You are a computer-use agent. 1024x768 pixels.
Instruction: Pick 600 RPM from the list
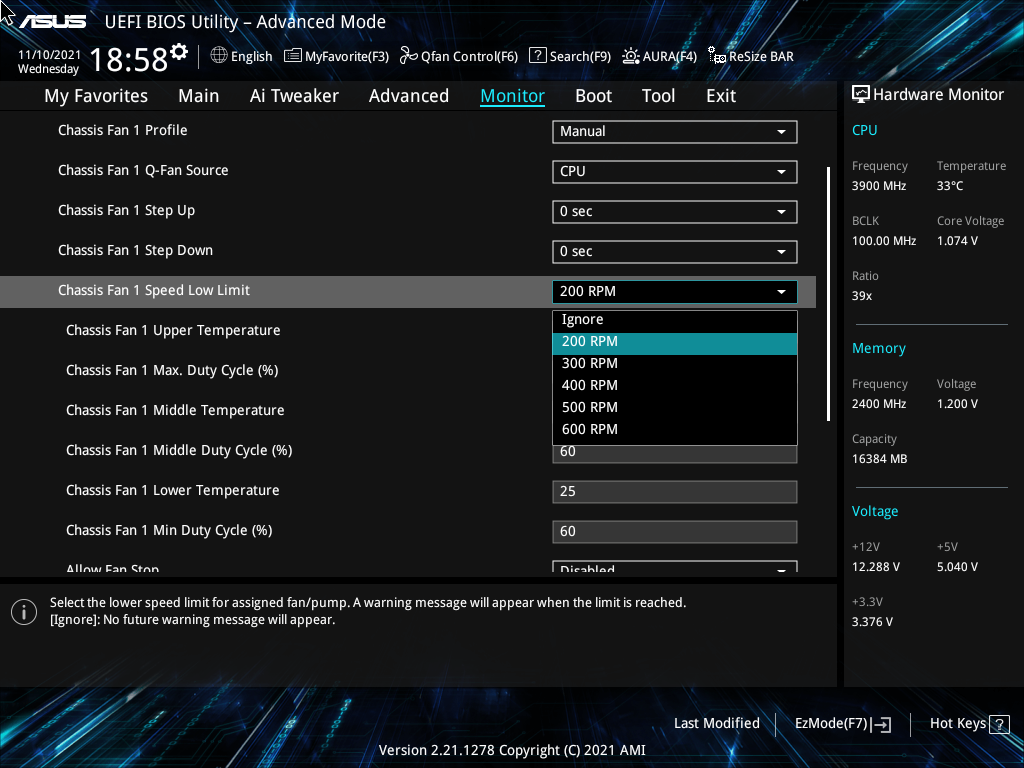tap(675, 430)
